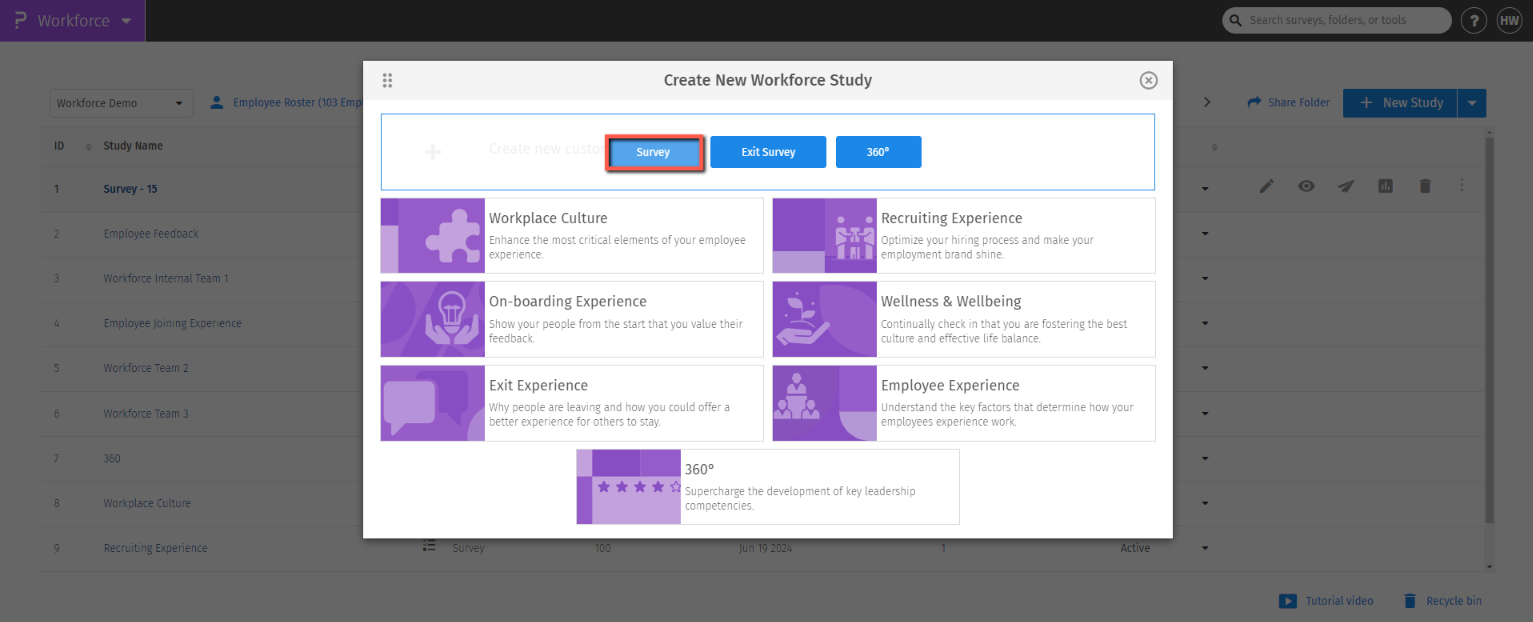
Task: Select the Exit Survey study type
Action: click(x=768, y=152)
